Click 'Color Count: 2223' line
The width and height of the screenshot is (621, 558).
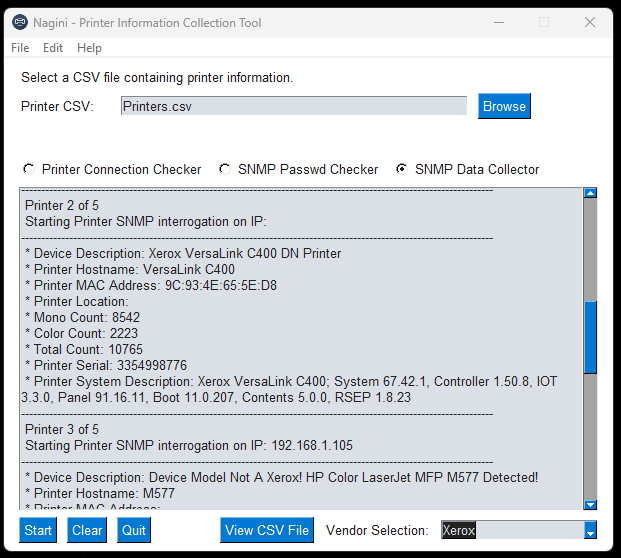pyautogui.click(x=81, y=333)
